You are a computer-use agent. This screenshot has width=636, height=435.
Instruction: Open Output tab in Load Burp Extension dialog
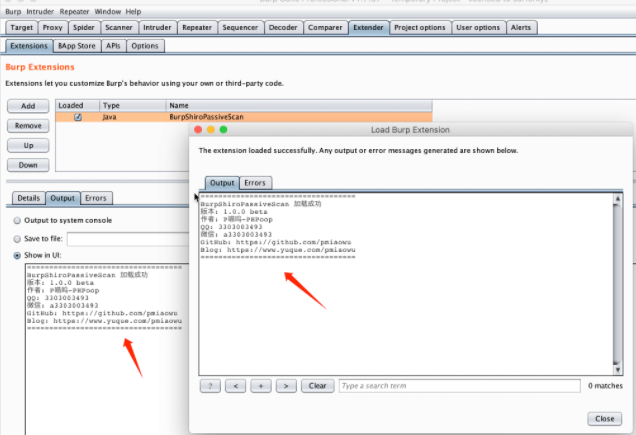tap(222, 183)
